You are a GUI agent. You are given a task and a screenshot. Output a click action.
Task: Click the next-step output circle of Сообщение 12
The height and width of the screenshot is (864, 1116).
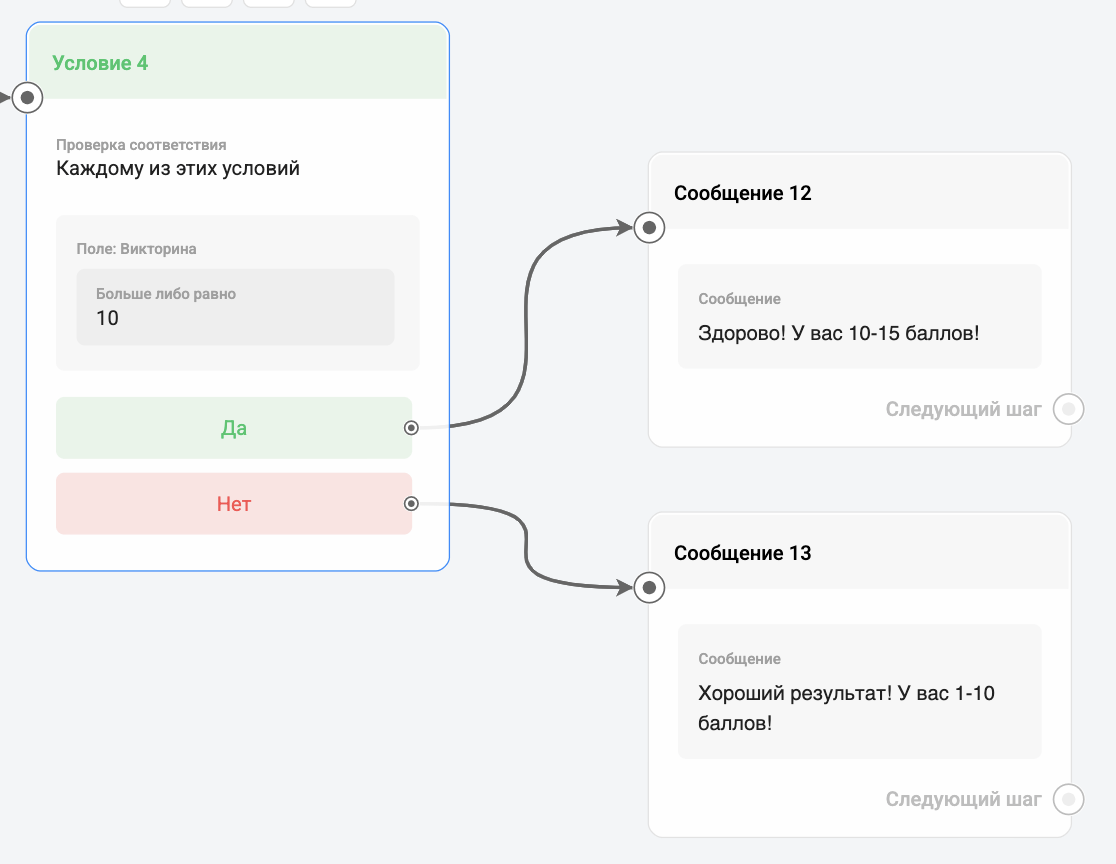(1068, 409)
